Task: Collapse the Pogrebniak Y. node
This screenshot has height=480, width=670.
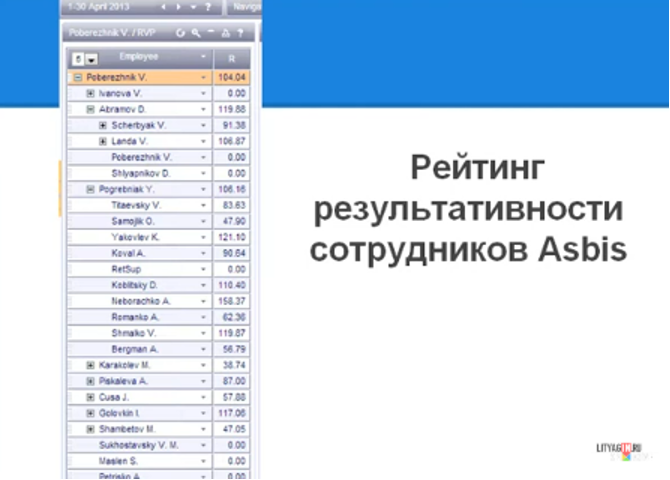Action: pos(90,189)
